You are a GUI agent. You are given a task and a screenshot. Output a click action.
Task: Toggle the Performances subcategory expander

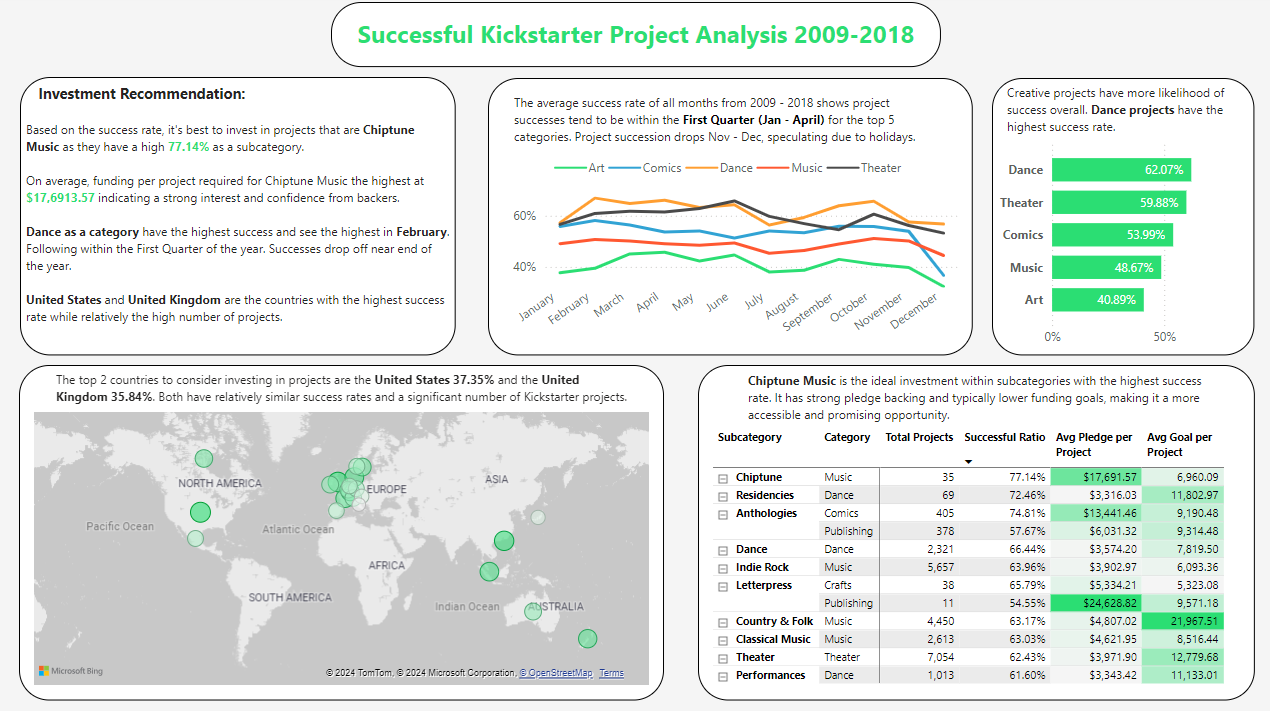click(x=722, y=676)
